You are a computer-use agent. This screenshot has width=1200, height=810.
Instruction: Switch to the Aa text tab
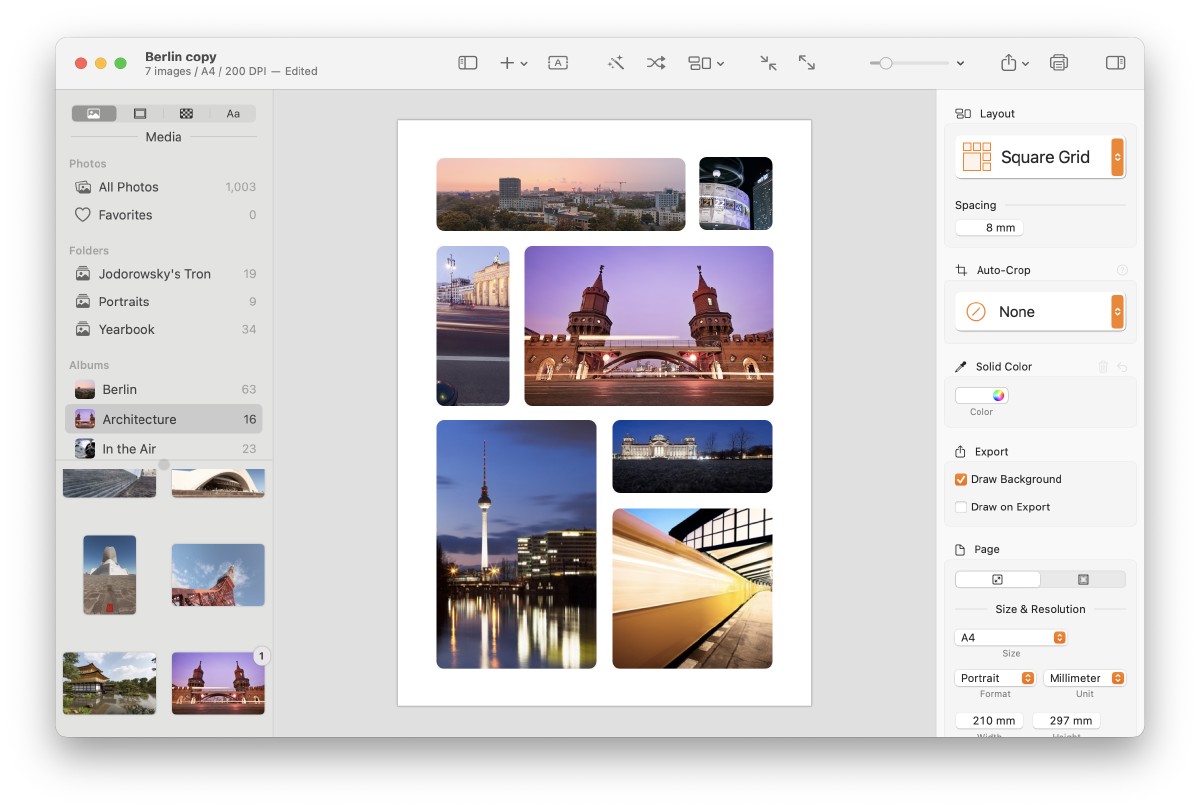click(x=233, y=114)
